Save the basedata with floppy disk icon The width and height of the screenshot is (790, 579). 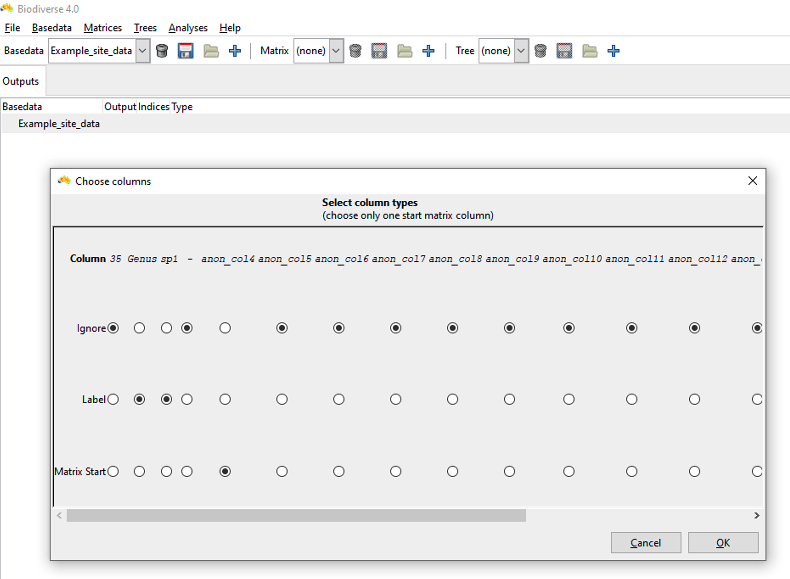pyautogui.click(x=186, y=51)
